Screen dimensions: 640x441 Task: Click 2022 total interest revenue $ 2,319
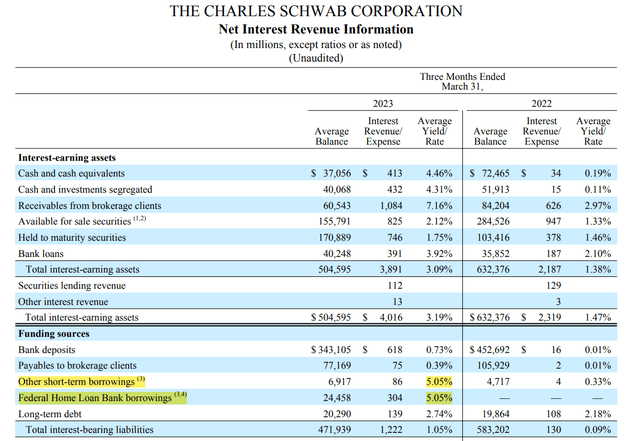(x=541, y=317)
